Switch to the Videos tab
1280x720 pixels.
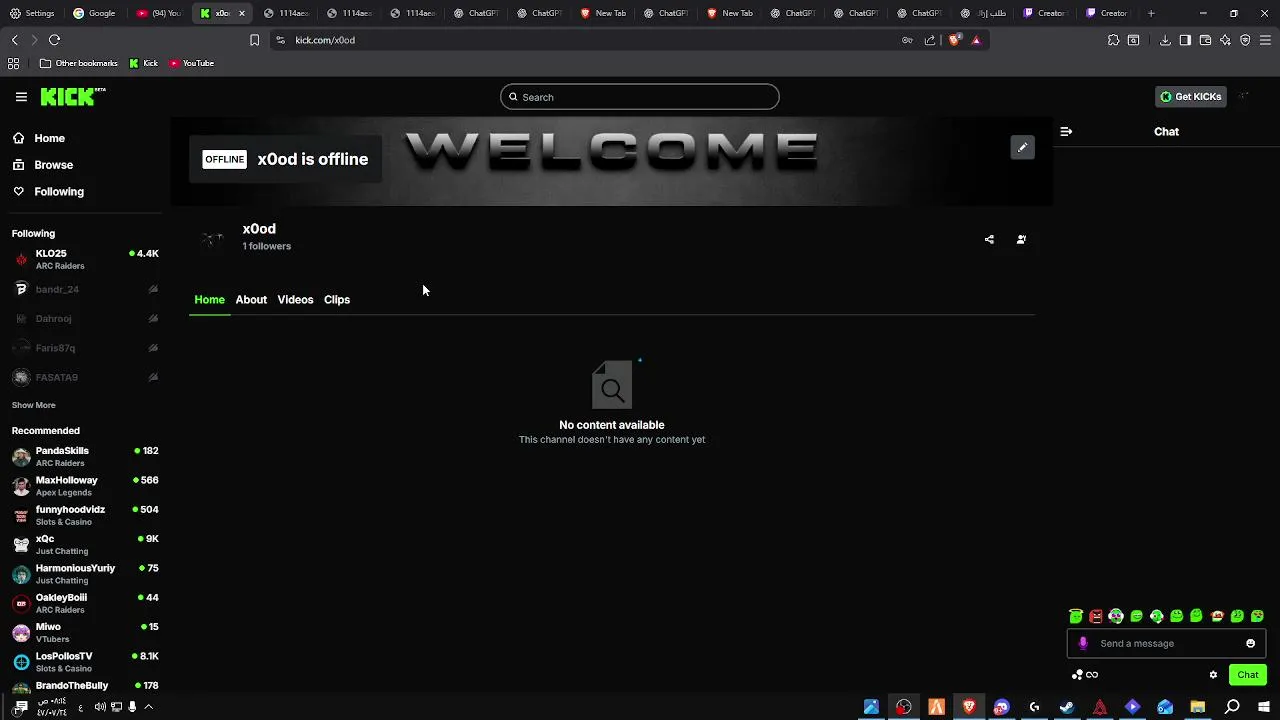pos(295,300)
